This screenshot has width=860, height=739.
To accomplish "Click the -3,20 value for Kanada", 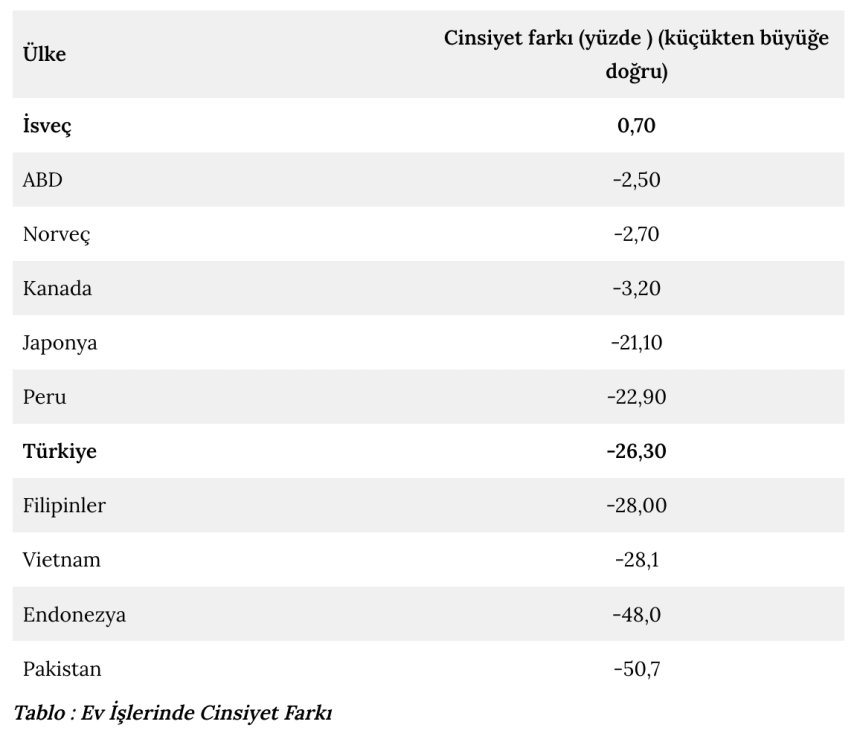I will click(636, 289).
